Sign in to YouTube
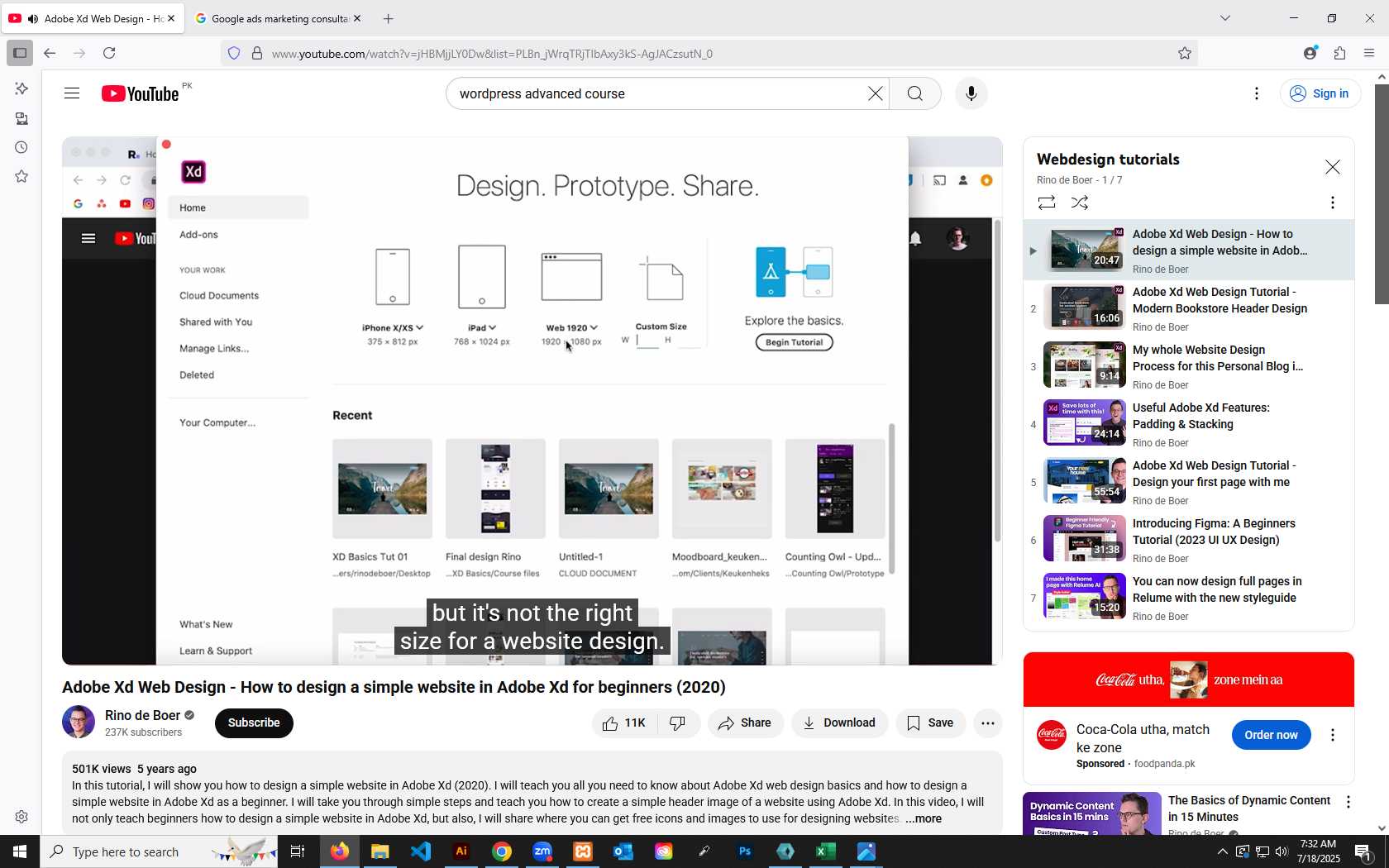Viewport: 1389px width, 868px height. tap(1320, 93)
